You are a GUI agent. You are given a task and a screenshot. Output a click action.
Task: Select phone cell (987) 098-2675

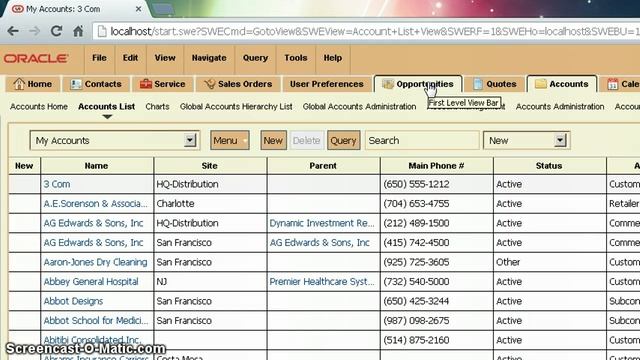[x=436, y=320]
